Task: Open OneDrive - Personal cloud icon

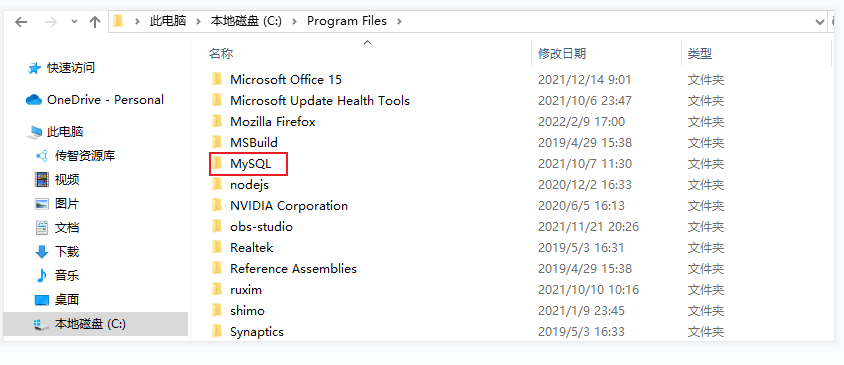Action: click(34, 100)
